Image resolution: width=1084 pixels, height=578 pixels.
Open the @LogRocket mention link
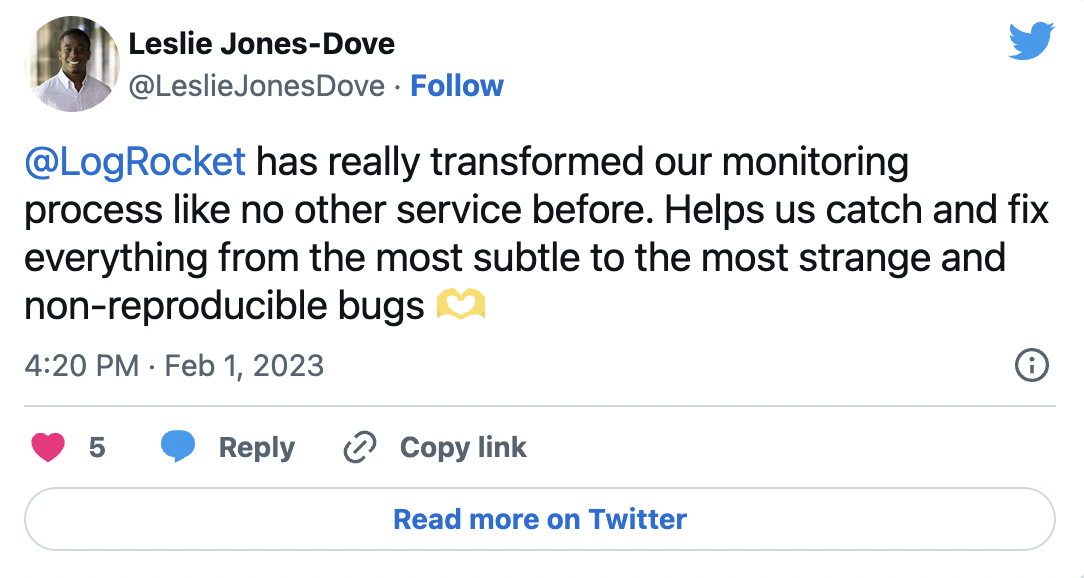[x=134, y=162]
